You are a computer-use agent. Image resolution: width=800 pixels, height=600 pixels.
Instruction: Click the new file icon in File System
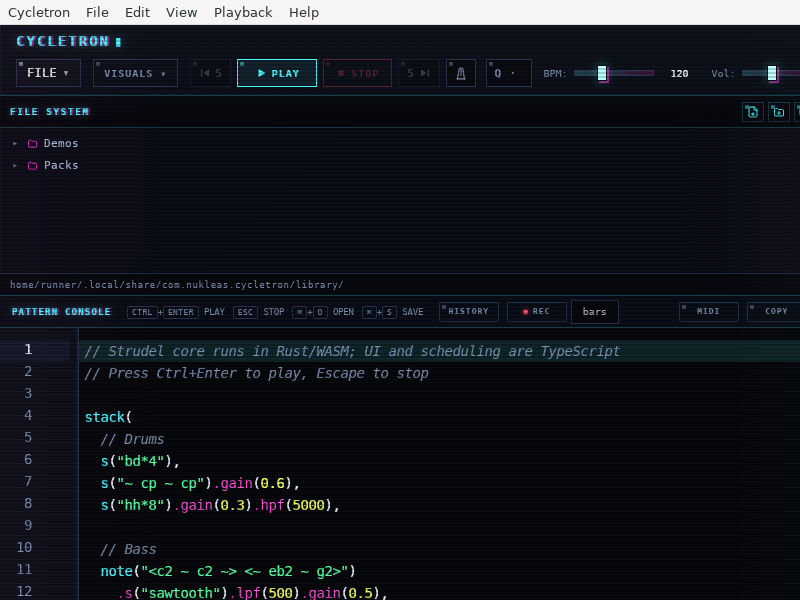753,112
